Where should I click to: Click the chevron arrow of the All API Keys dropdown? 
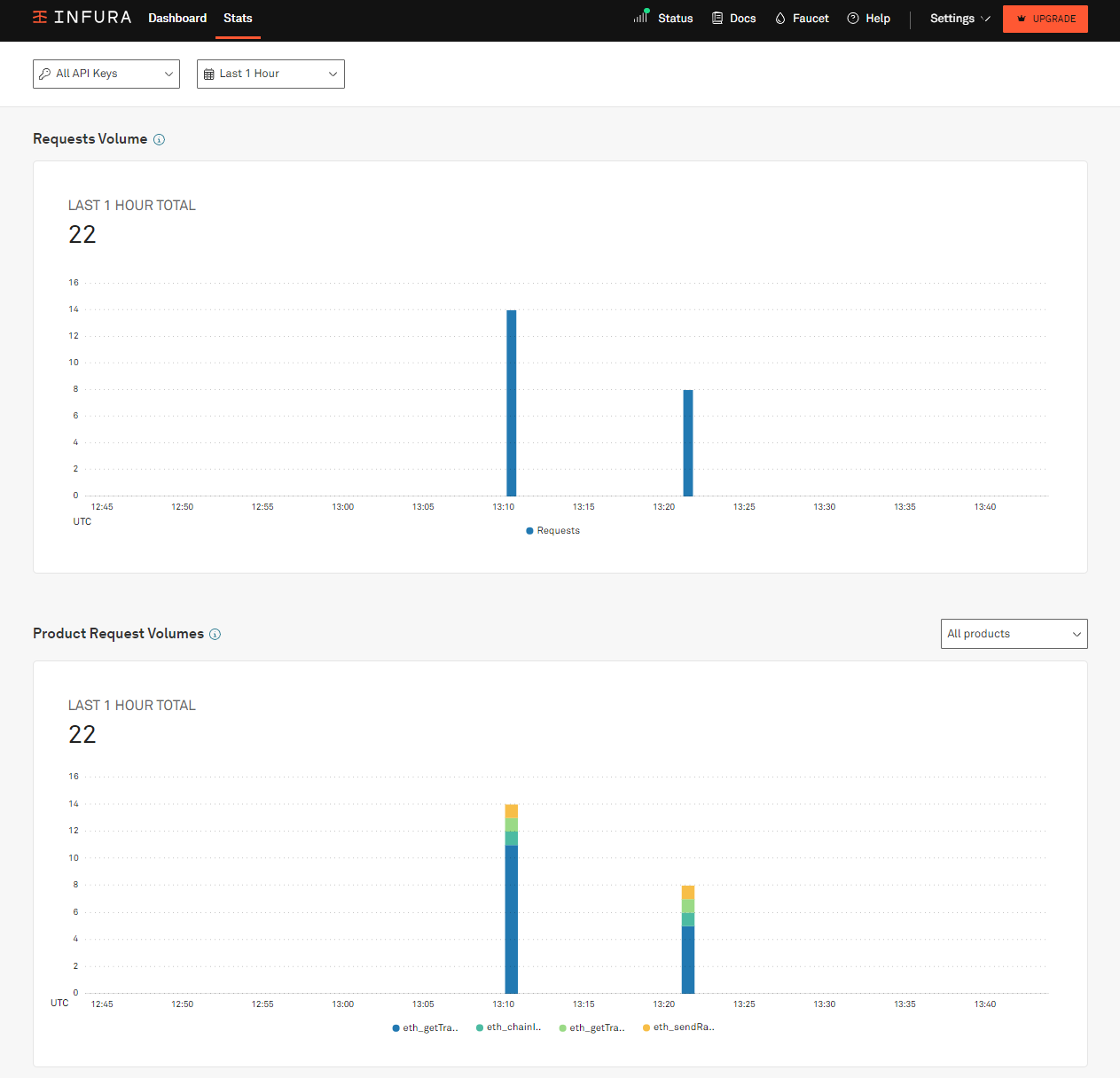168,74
